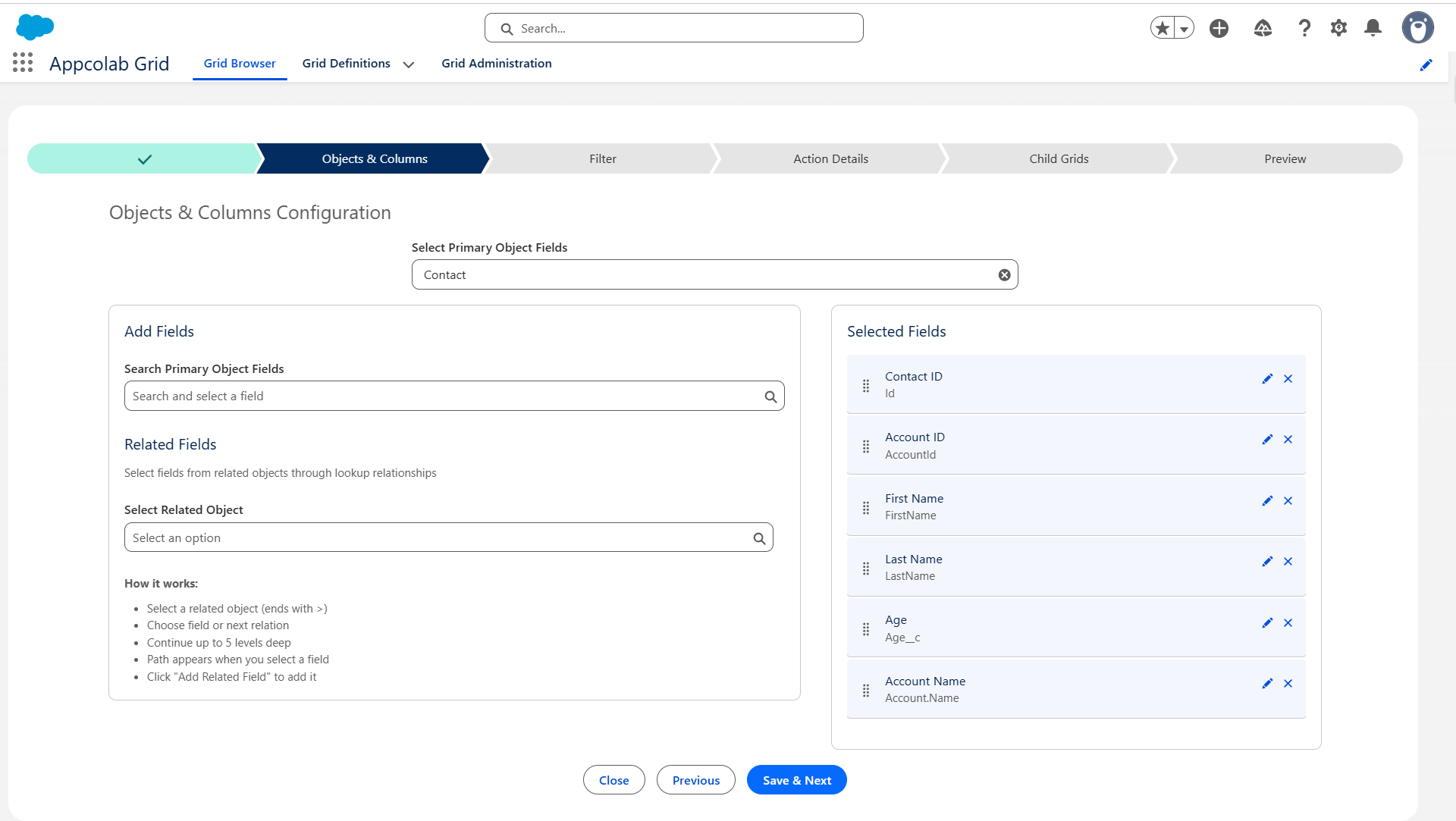Remove the First Name field
1456x821 pixels.
coord(1288,501)
